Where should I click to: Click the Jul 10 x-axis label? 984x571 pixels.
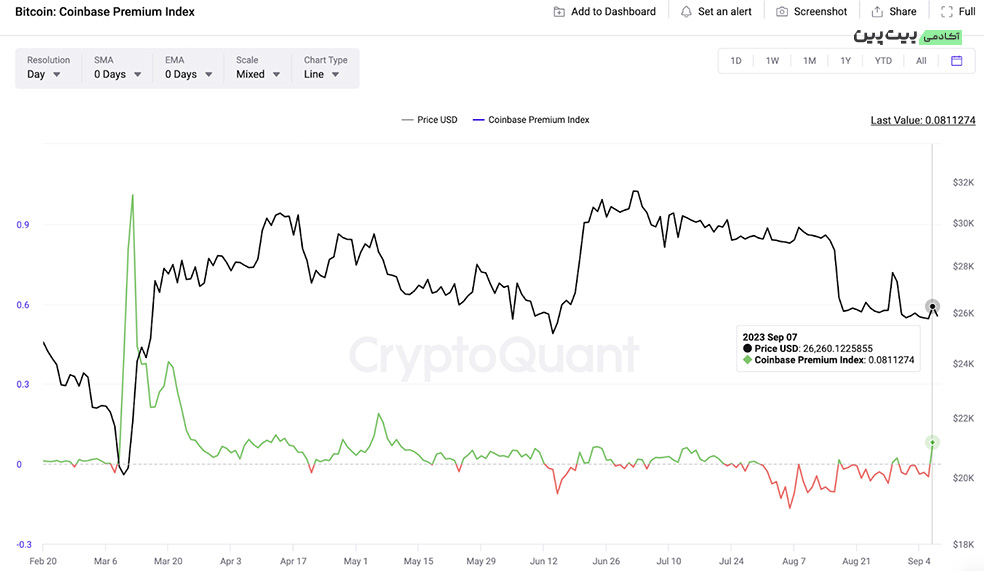pyautogui.click(x=669, y=561)
